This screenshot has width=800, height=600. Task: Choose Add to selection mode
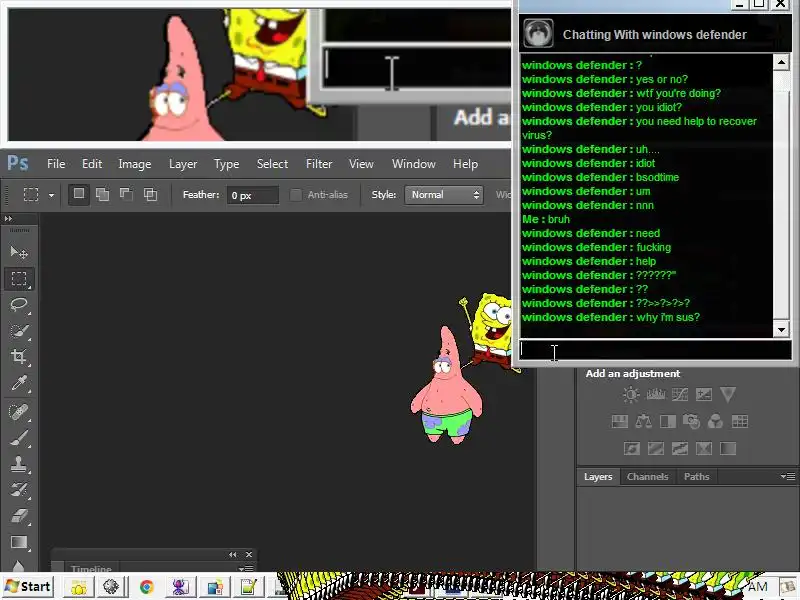(x=103, y=194)
